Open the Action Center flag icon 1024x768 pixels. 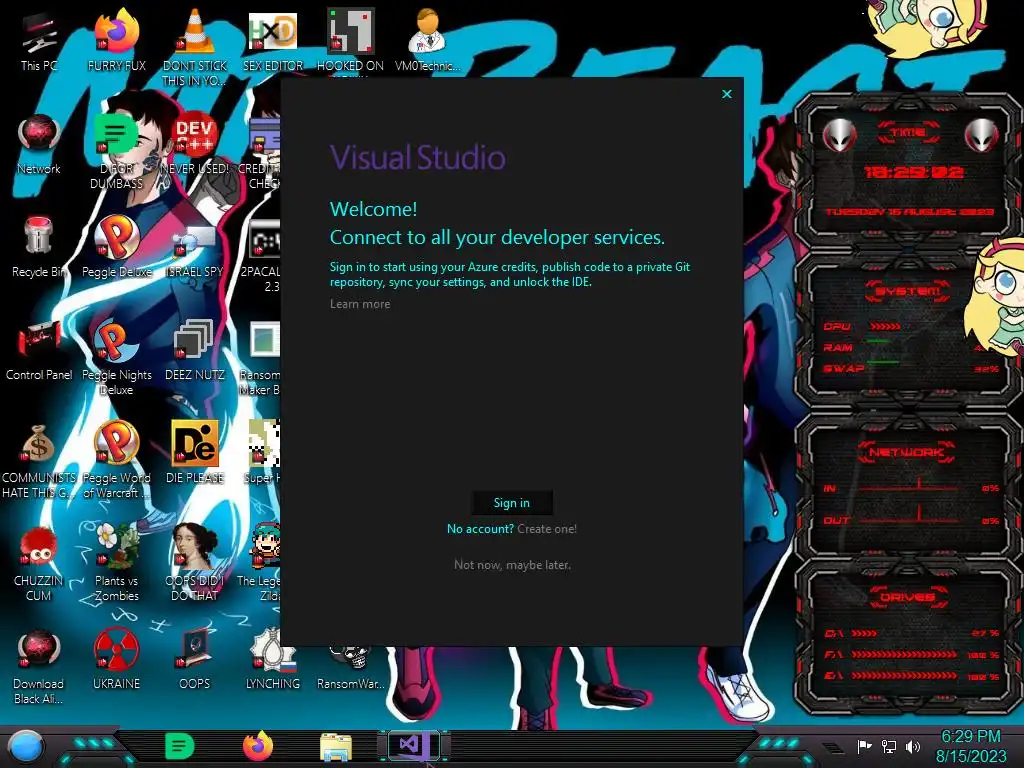(x=865, y=746)
